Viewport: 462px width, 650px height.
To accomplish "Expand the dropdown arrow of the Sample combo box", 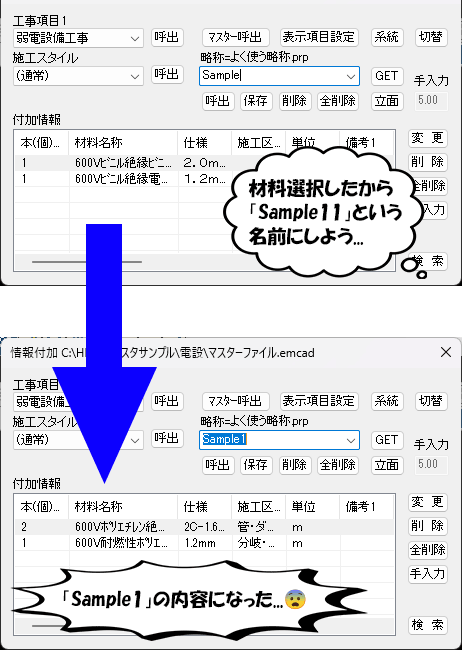I will pos(350,76).
